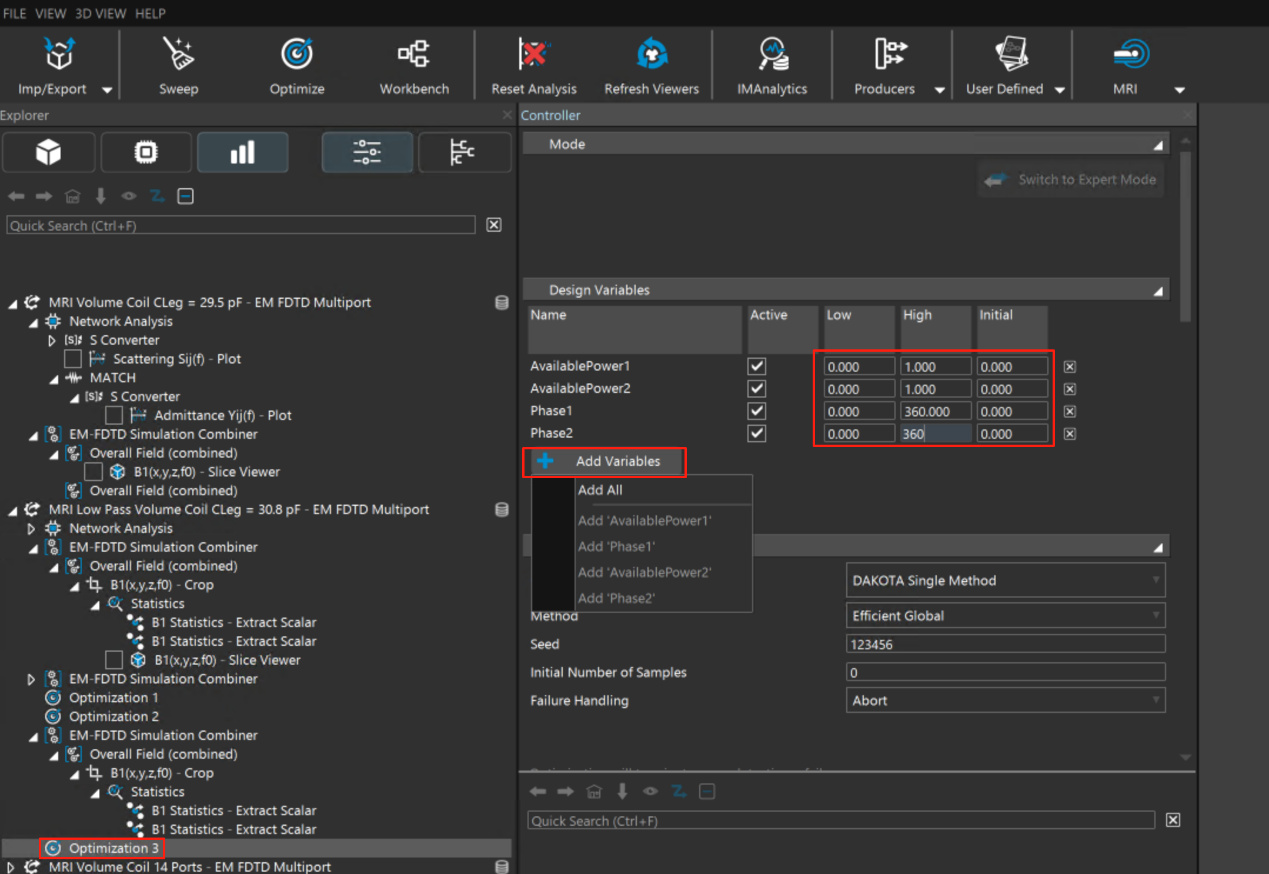
Task: Open IMAnalytics from the toolbar
Action: pyautogui.click(x=772, y=66)
